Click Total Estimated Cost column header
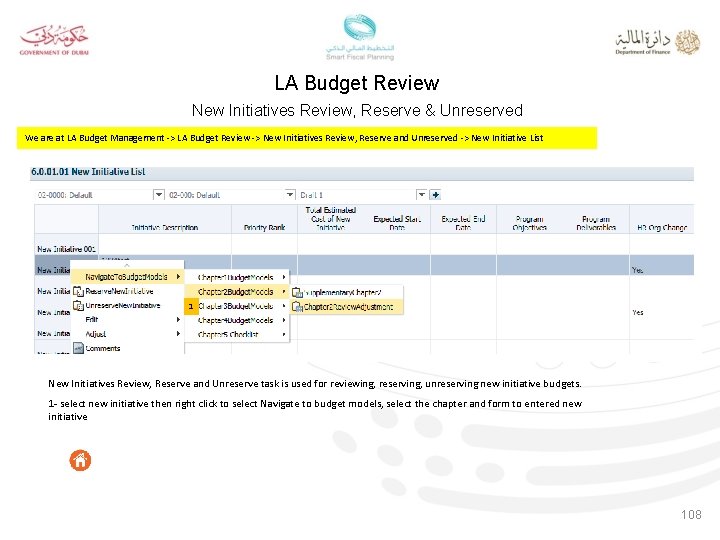Image resolution: width=720 pixels, height=540 pixels. (331, 219)
